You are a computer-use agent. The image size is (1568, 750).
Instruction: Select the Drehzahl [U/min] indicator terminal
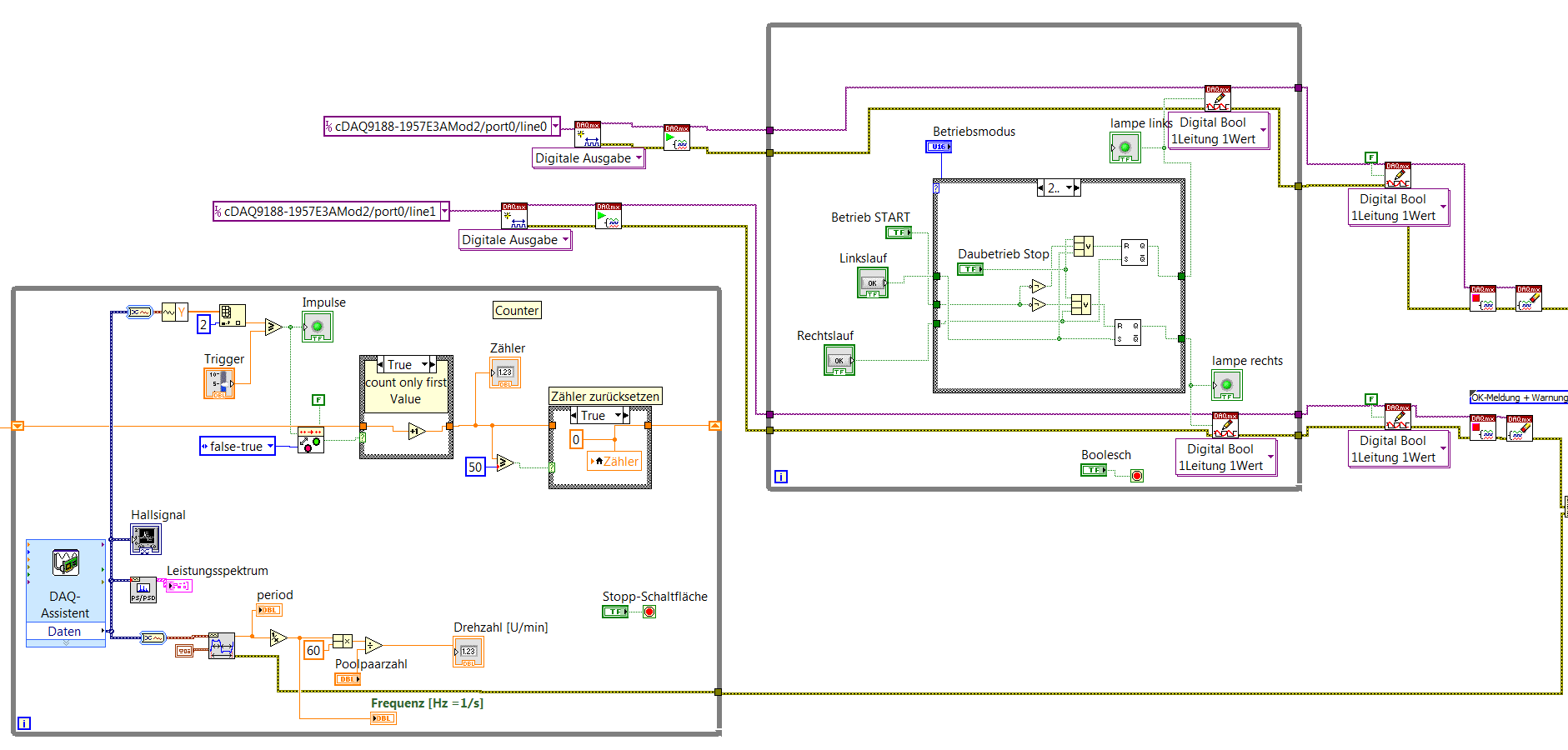[468, 652]
